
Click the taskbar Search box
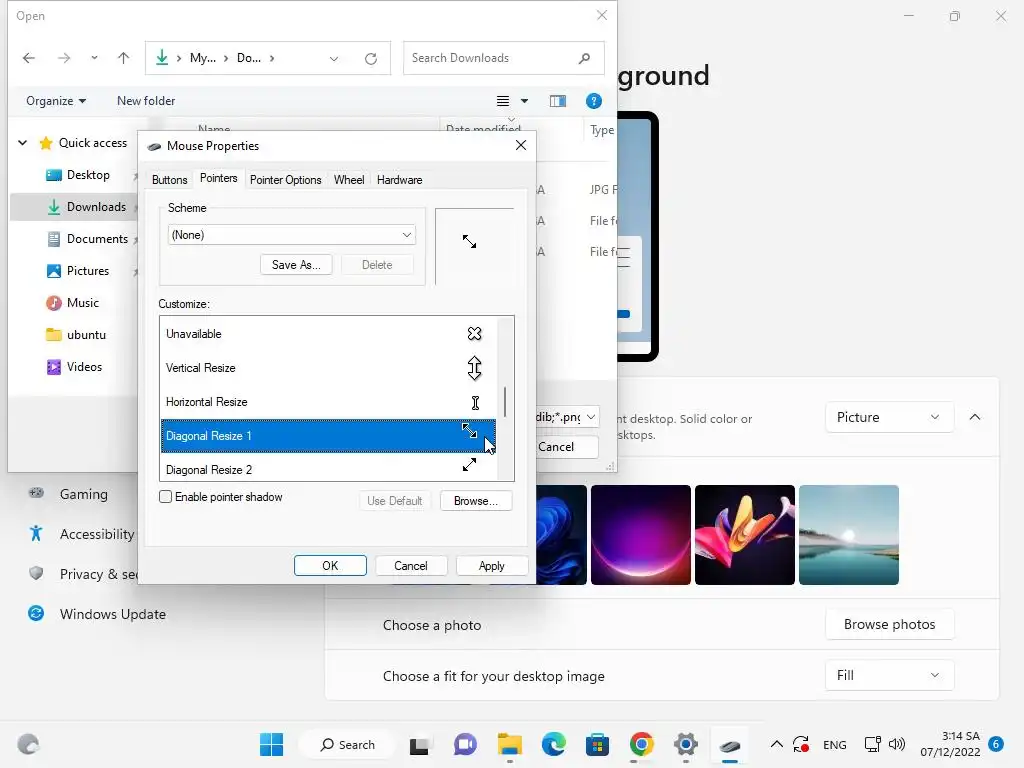coord(347,744)
